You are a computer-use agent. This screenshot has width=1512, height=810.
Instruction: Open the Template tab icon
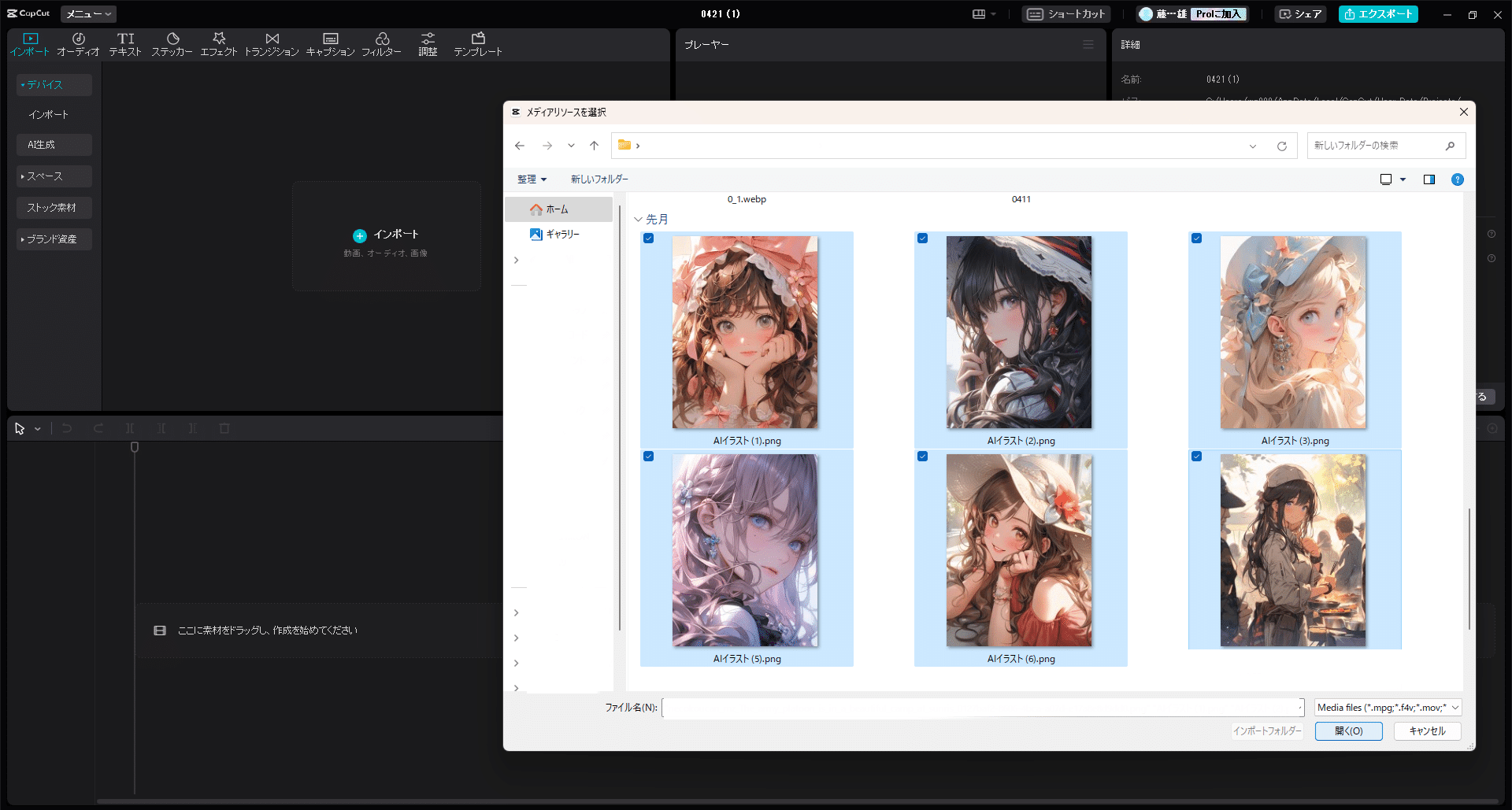click(478, 39)
